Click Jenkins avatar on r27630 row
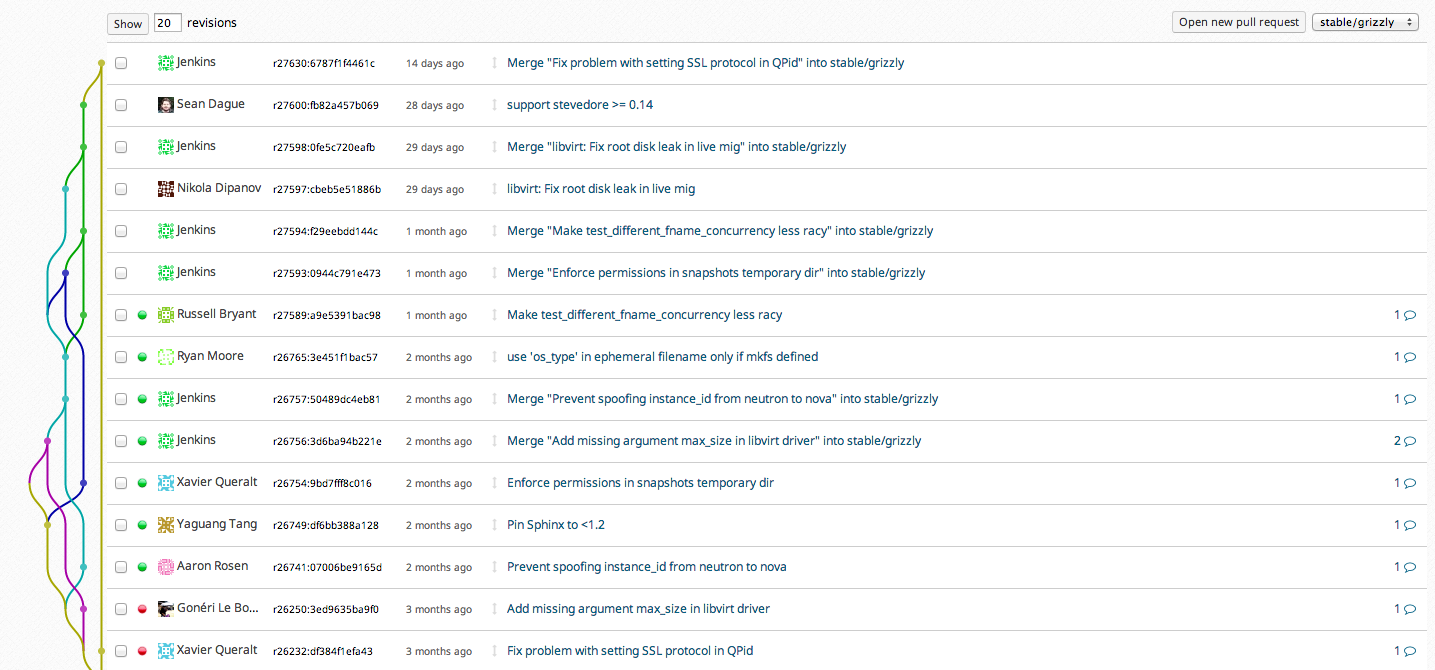 click(166, 63)
